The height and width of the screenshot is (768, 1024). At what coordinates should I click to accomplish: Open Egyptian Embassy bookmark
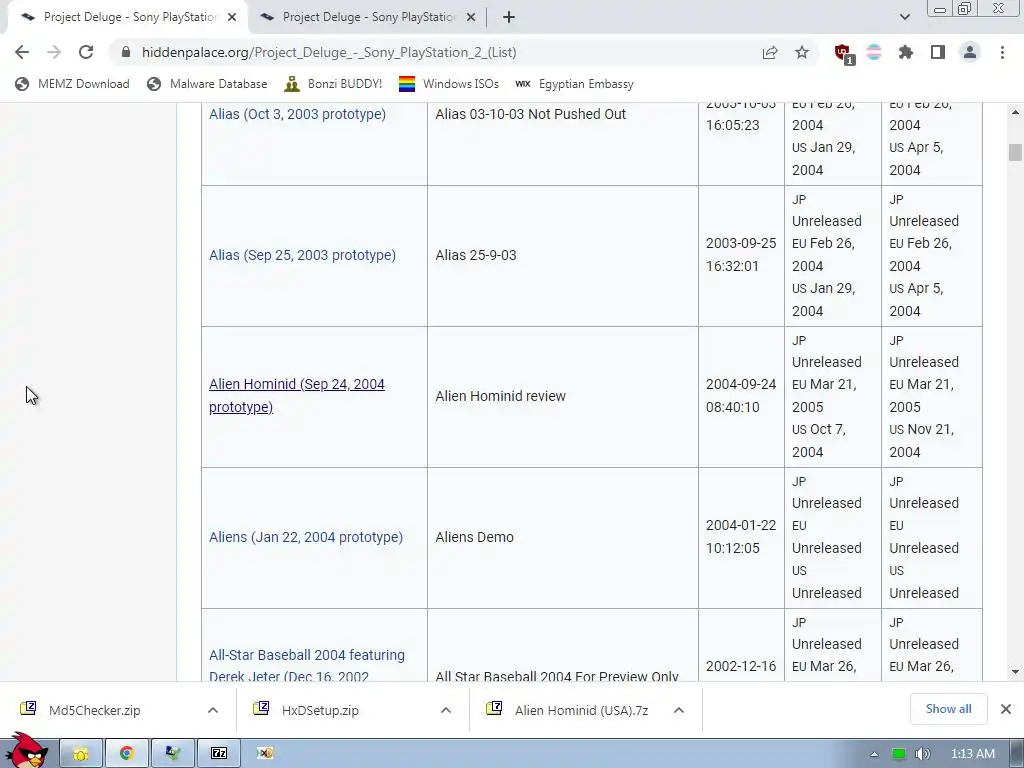(x=575, y=84)
